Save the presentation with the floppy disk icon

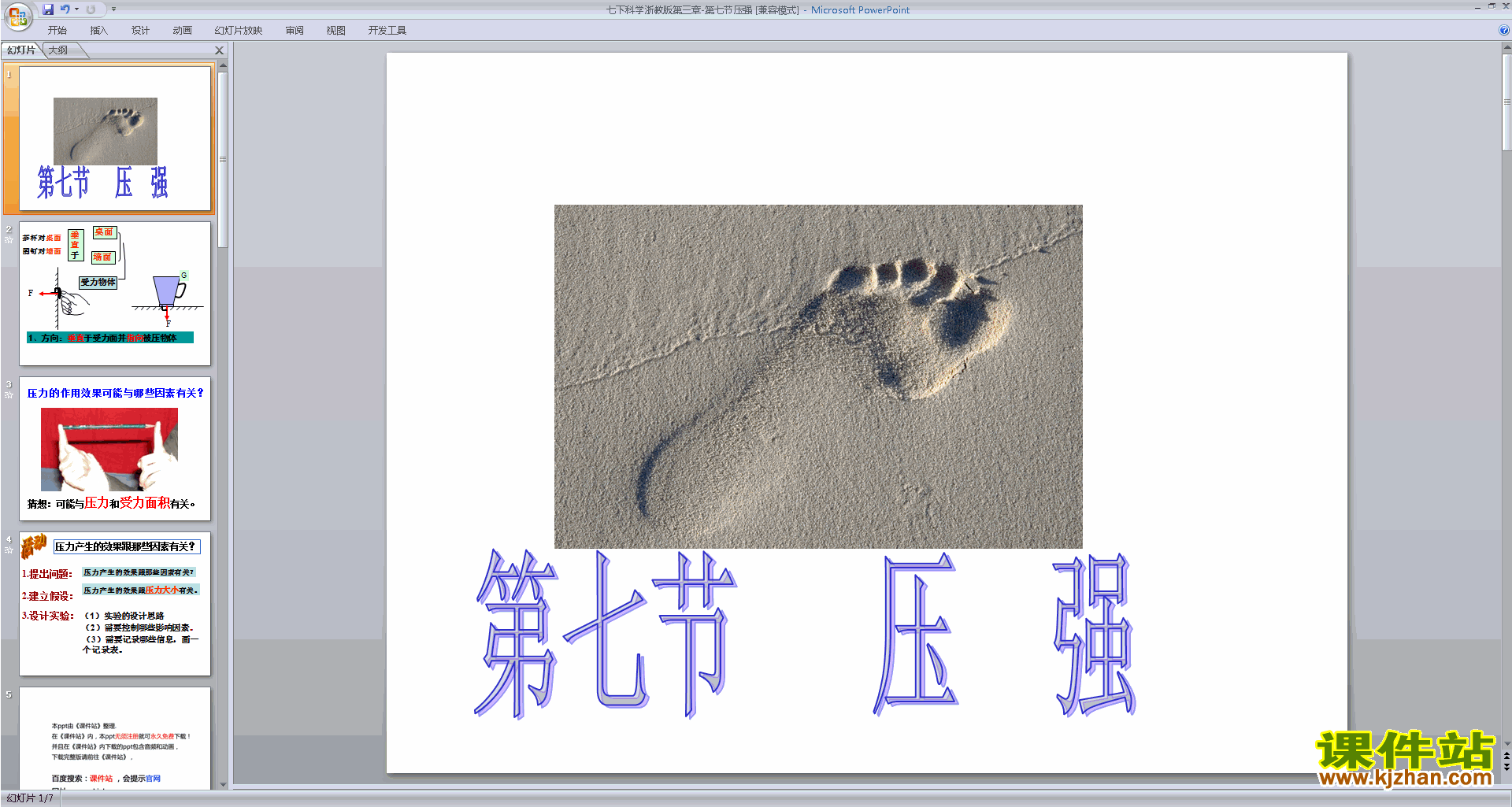pyautogui.click(x=48, y=9)
